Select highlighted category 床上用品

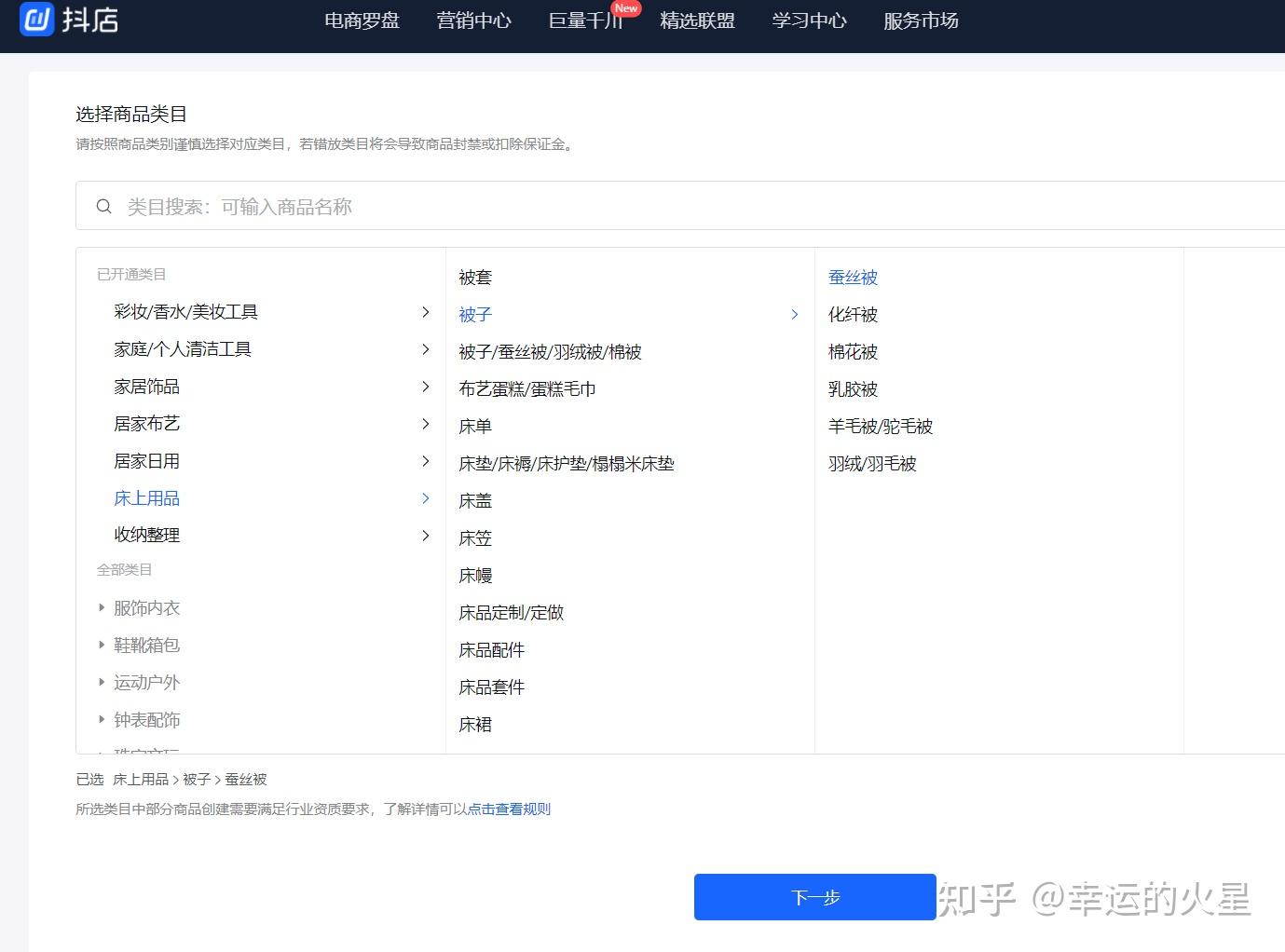click(146, 498)
